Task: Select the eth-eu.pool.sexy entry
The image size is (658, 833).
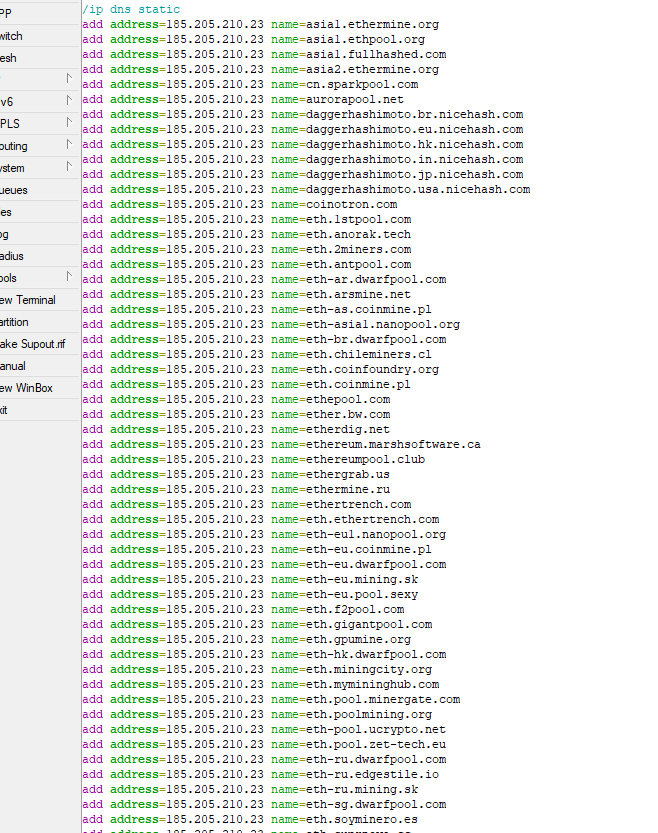Action: tap(250, 594)
